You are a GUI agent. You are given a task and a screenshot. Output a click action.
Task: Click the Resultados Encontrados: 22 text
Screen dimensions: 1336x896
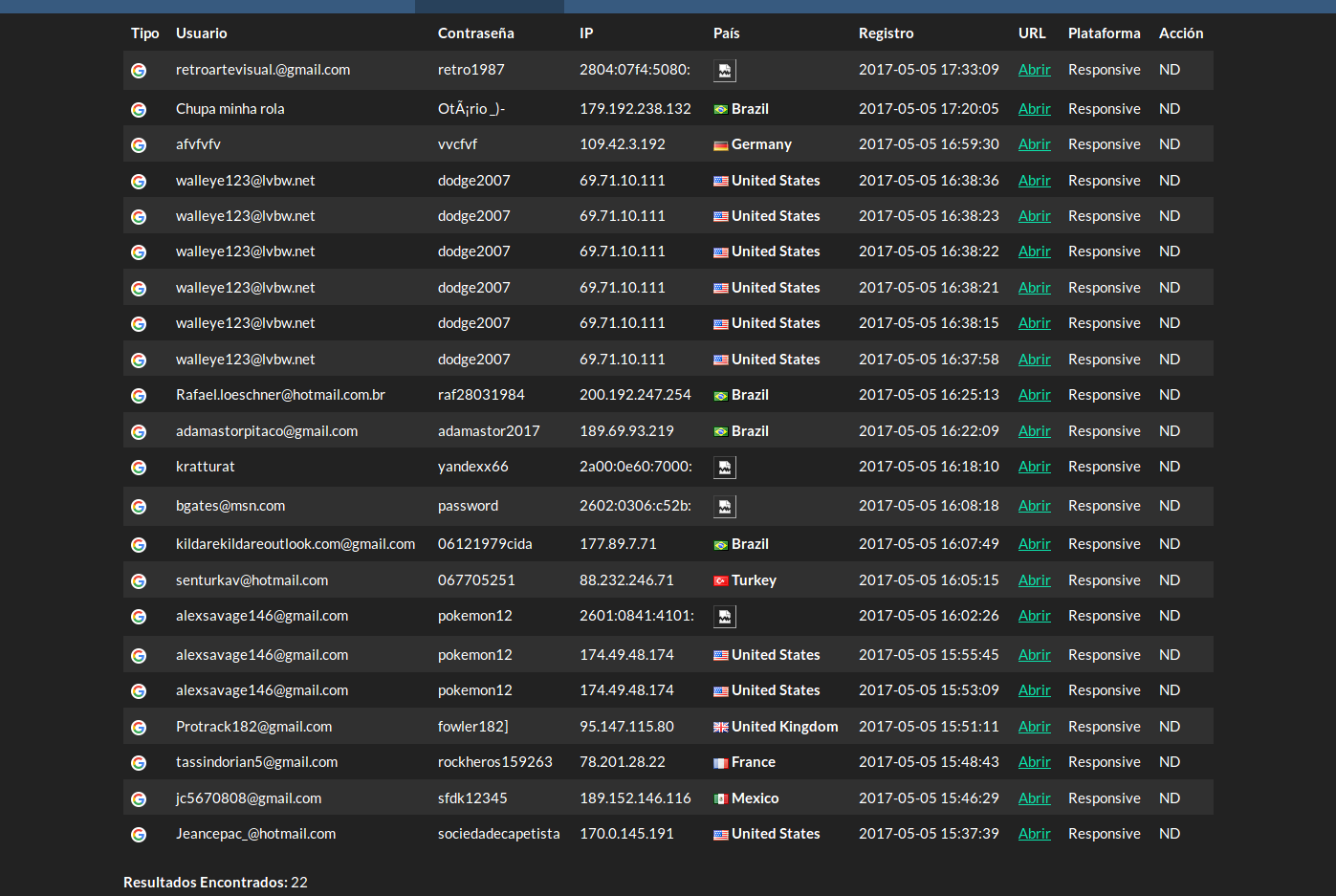click(x=216, y=883)
